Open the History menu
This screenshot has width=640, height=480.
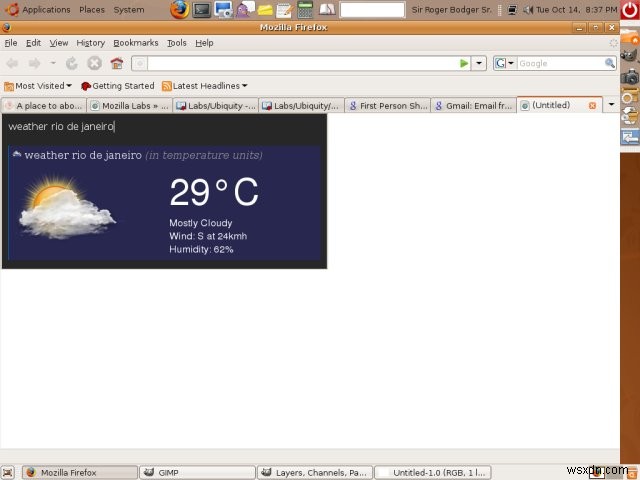click(91, 43)
